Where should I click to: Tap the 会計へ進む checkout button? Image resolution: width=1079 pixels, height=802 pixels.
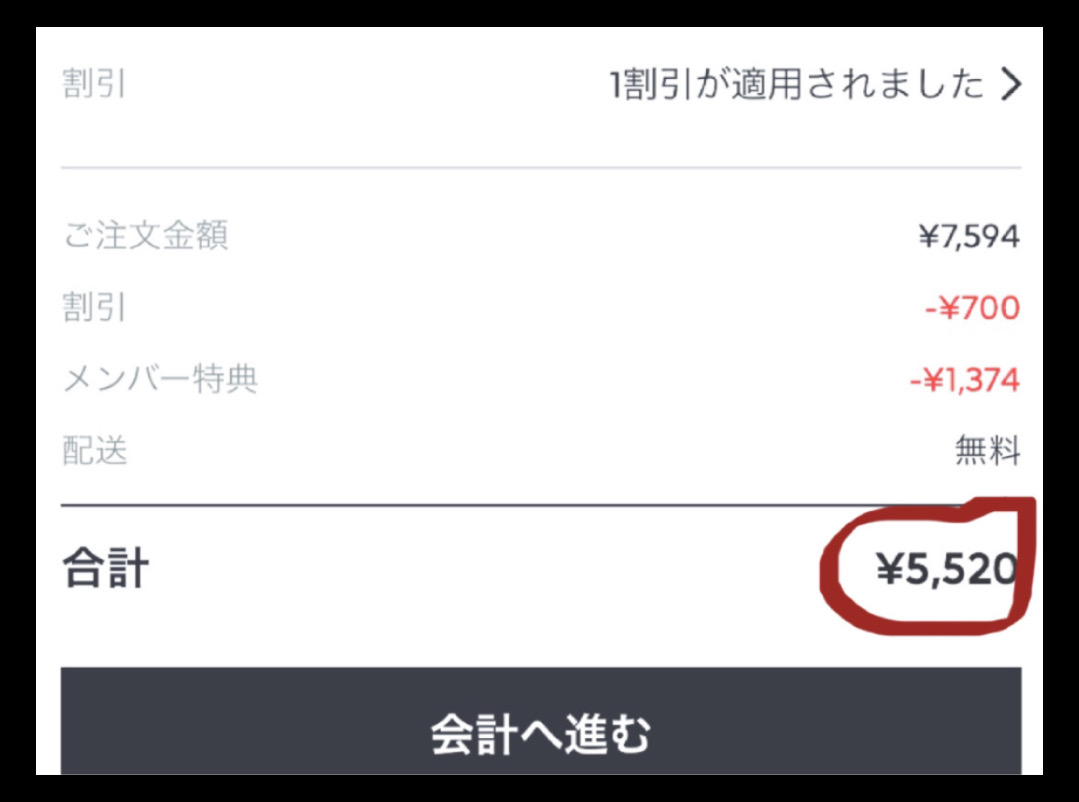pos(541,720)
